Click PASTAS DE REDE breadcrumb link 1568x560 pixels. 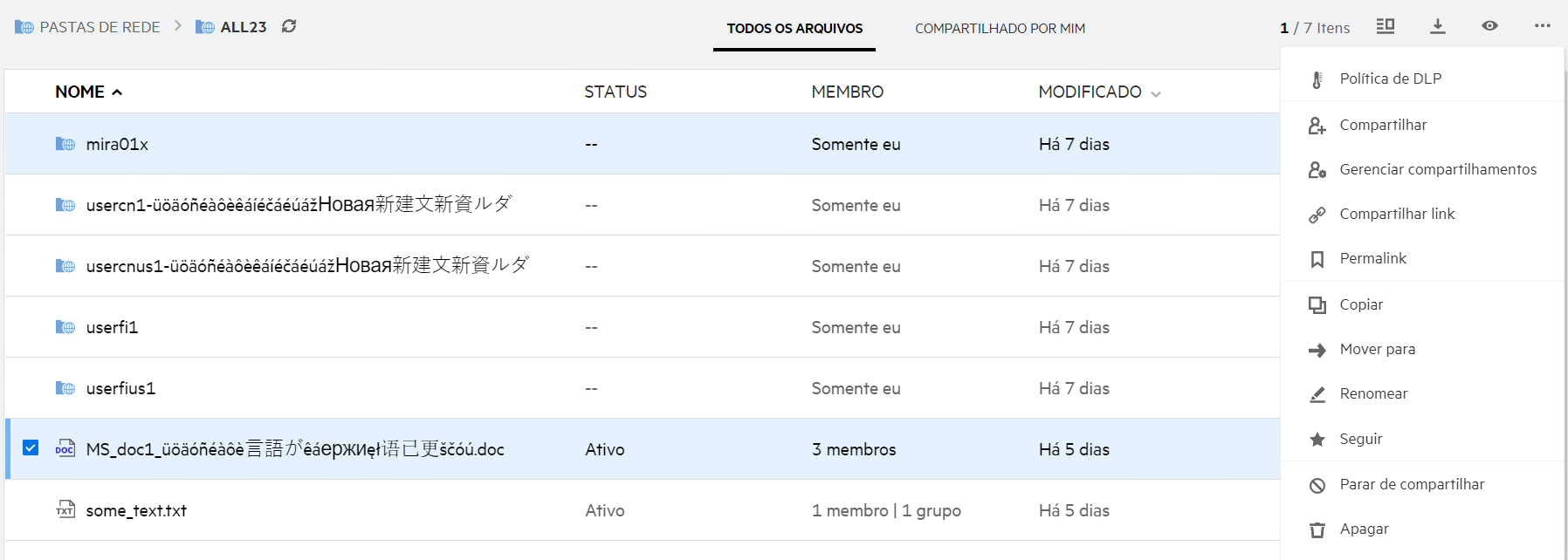click(100, 27)
